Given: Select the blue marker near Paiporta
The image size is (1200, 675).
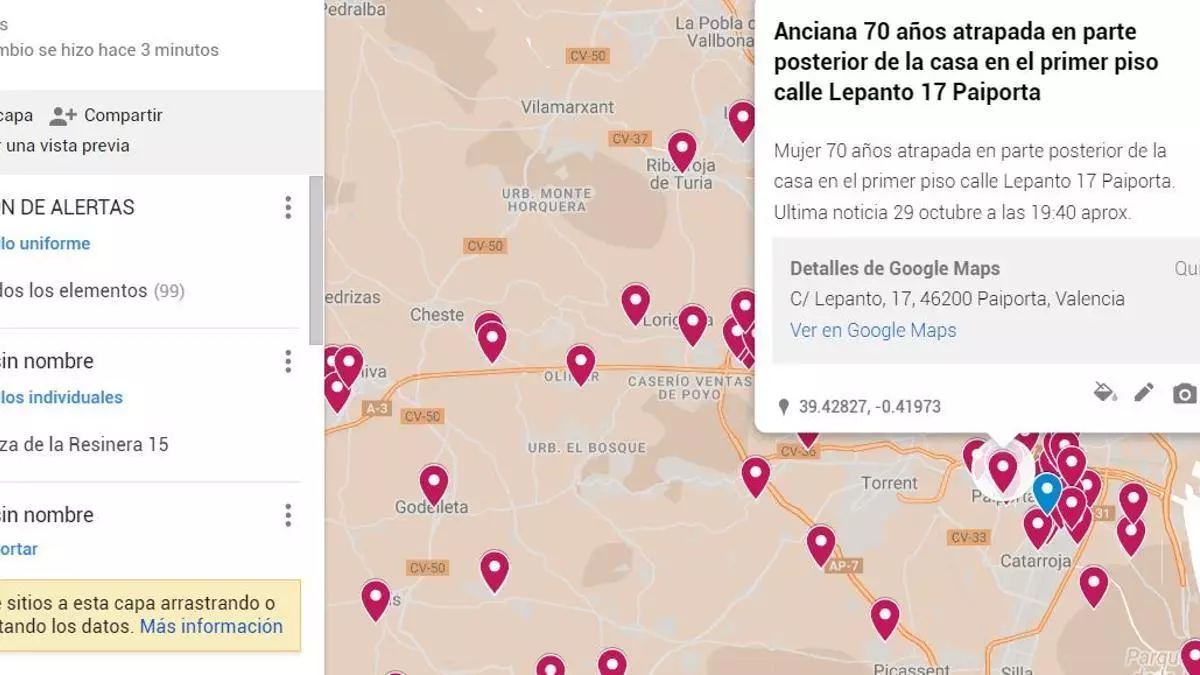Looking at the screenshot, I should point(1047,492).
